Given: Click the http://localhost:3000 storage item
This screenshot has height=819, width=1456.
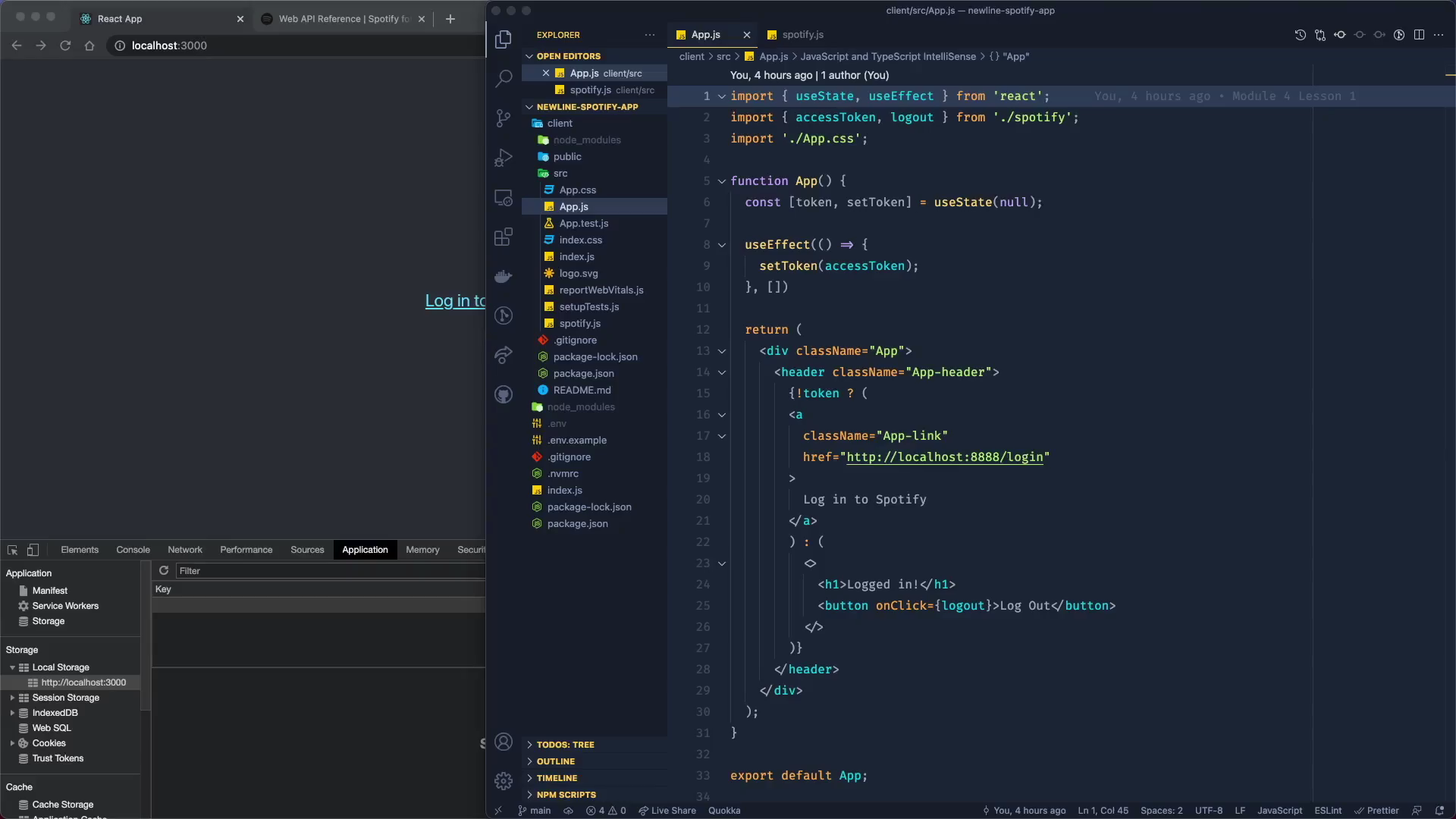Looking at the screenshot, I should point(84,682).
